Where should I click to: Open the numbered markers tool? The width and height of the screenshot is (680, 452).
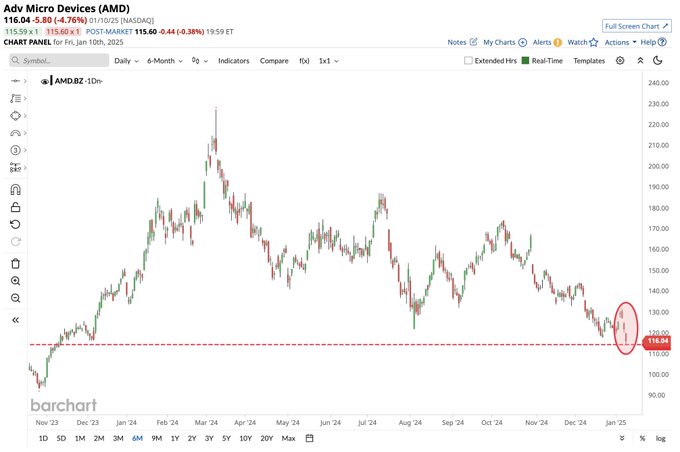(15, 150)
